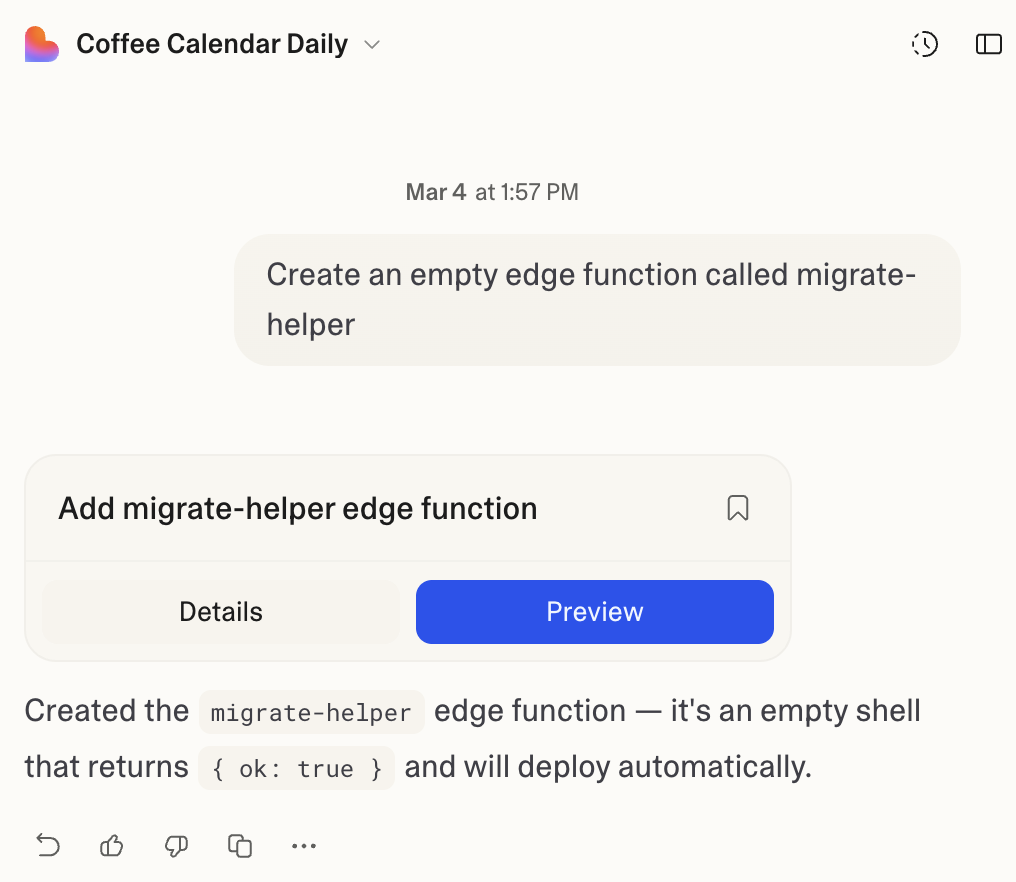The width and height of the screenshot is (1016, 882).
Task: Click the migrate-helper inline code tag
Action: pos(312,712)
